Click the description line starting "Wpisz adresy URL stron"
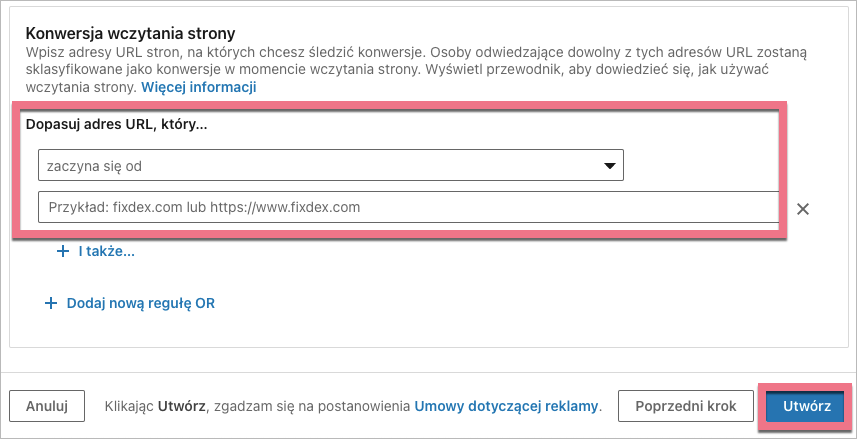The width and height of the screenshot is (857, 439). (200, 51)
